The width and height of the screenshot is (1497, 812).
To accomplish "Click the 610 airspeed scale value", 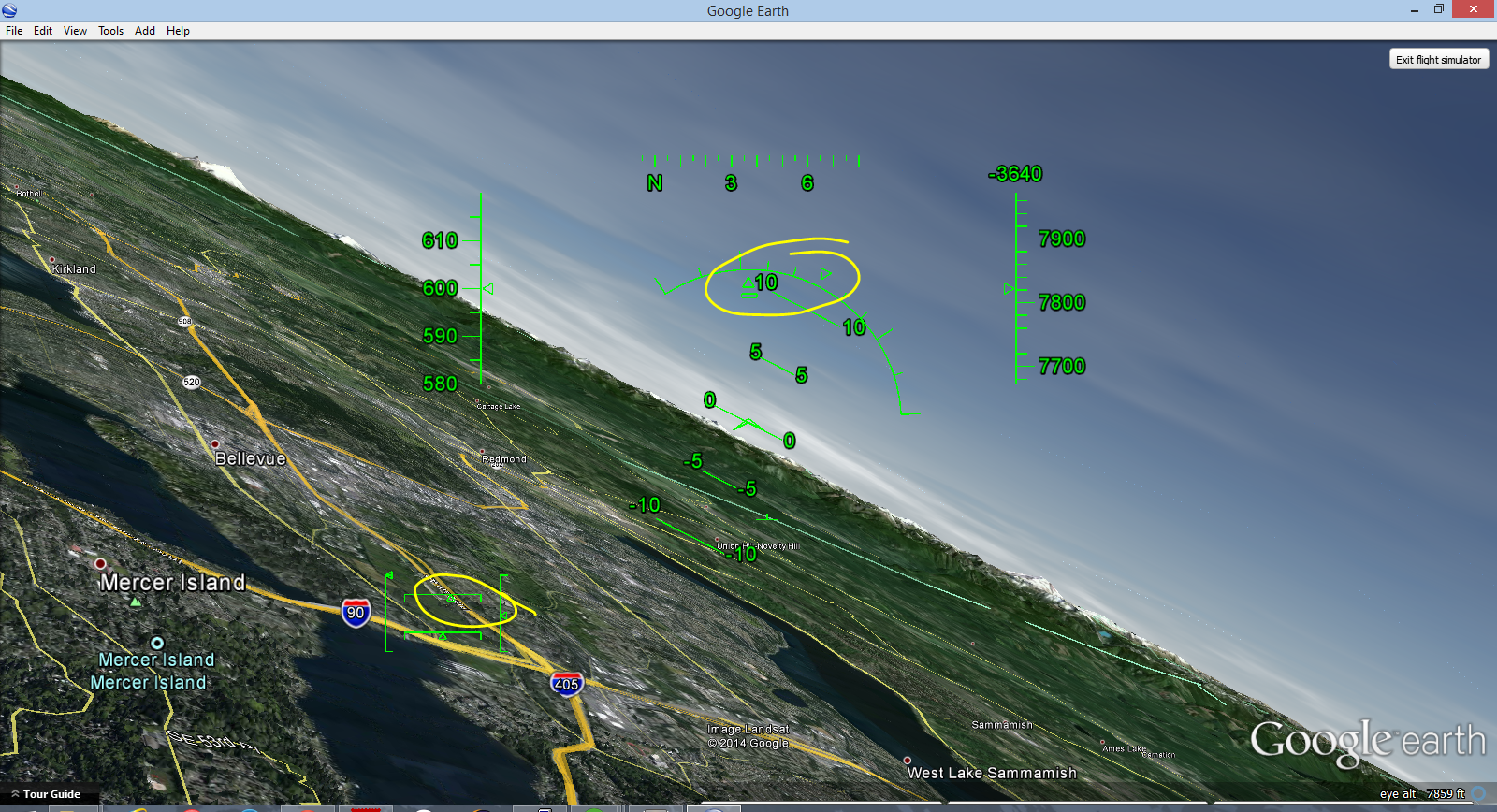I will tap(440, 240).
